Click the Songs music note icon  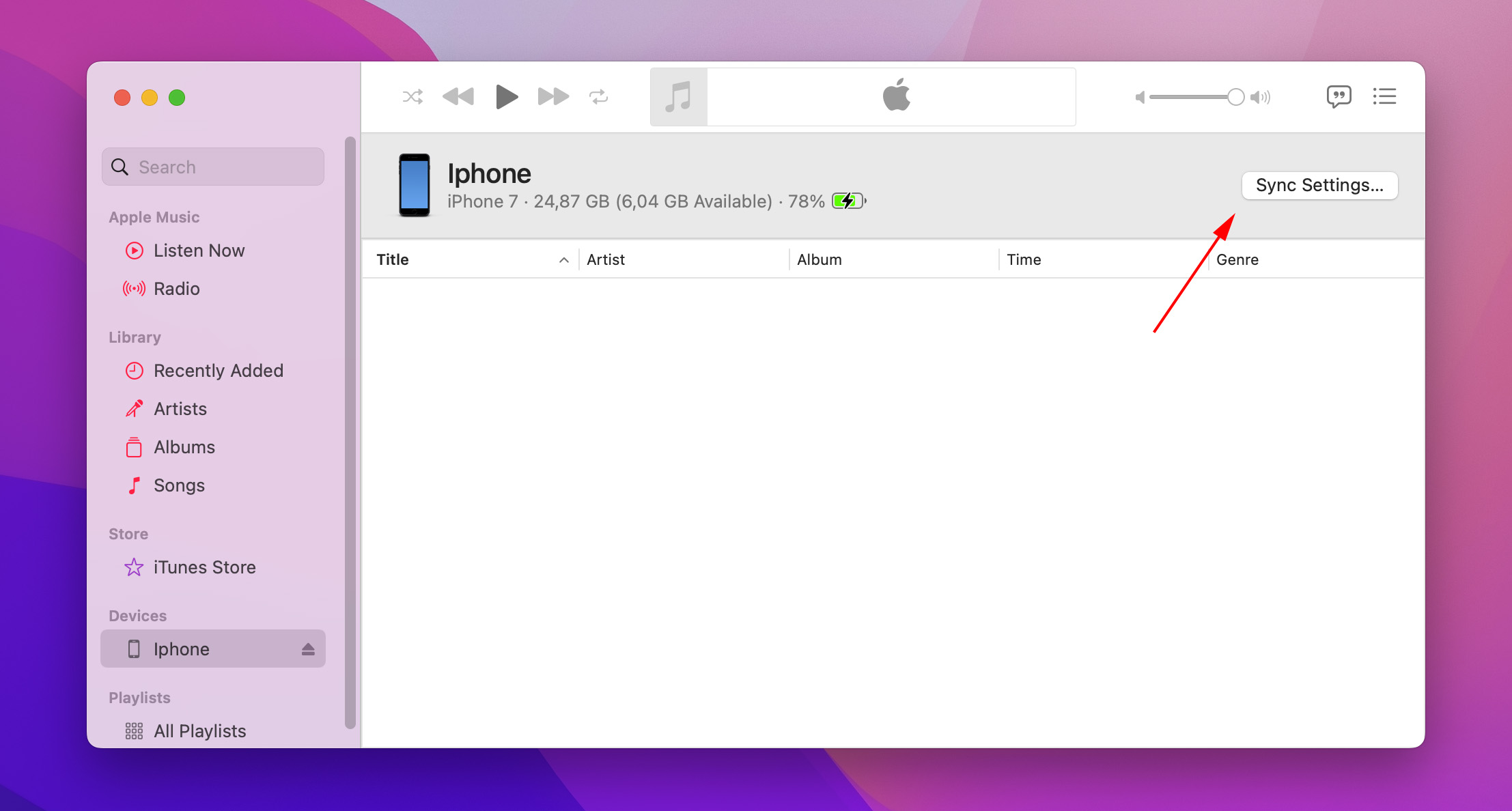(135, 485)
